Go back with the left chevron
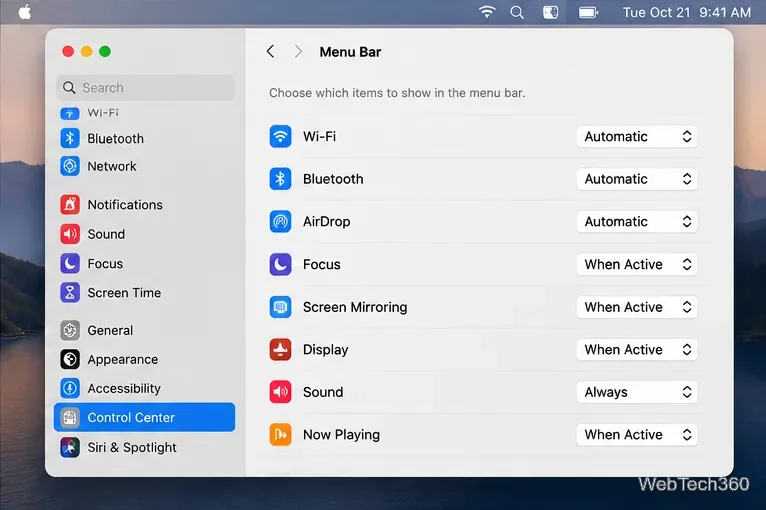766x510 pixels. click(x=271, y=51)
